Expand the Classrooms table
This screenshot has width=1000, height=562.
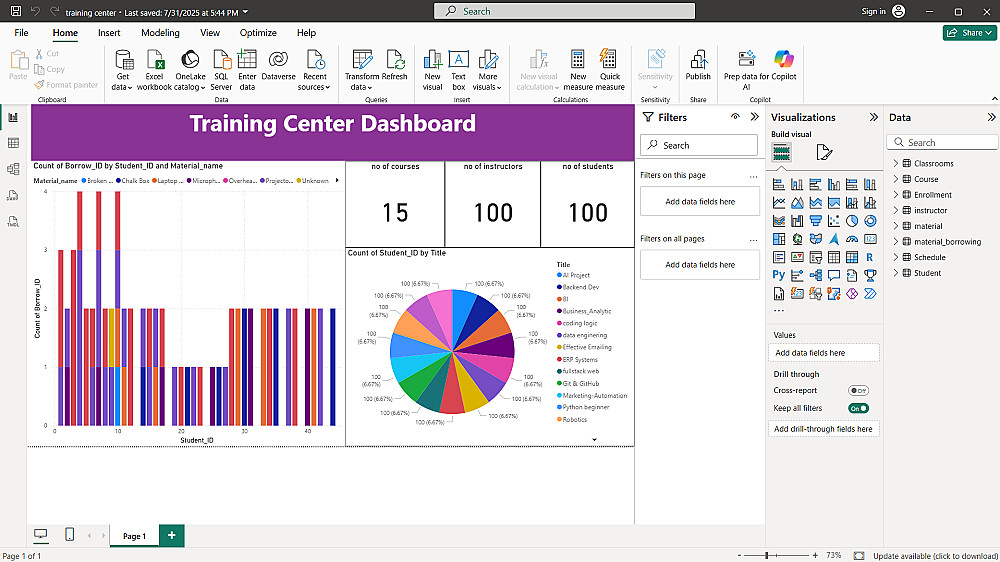point(895,163)
